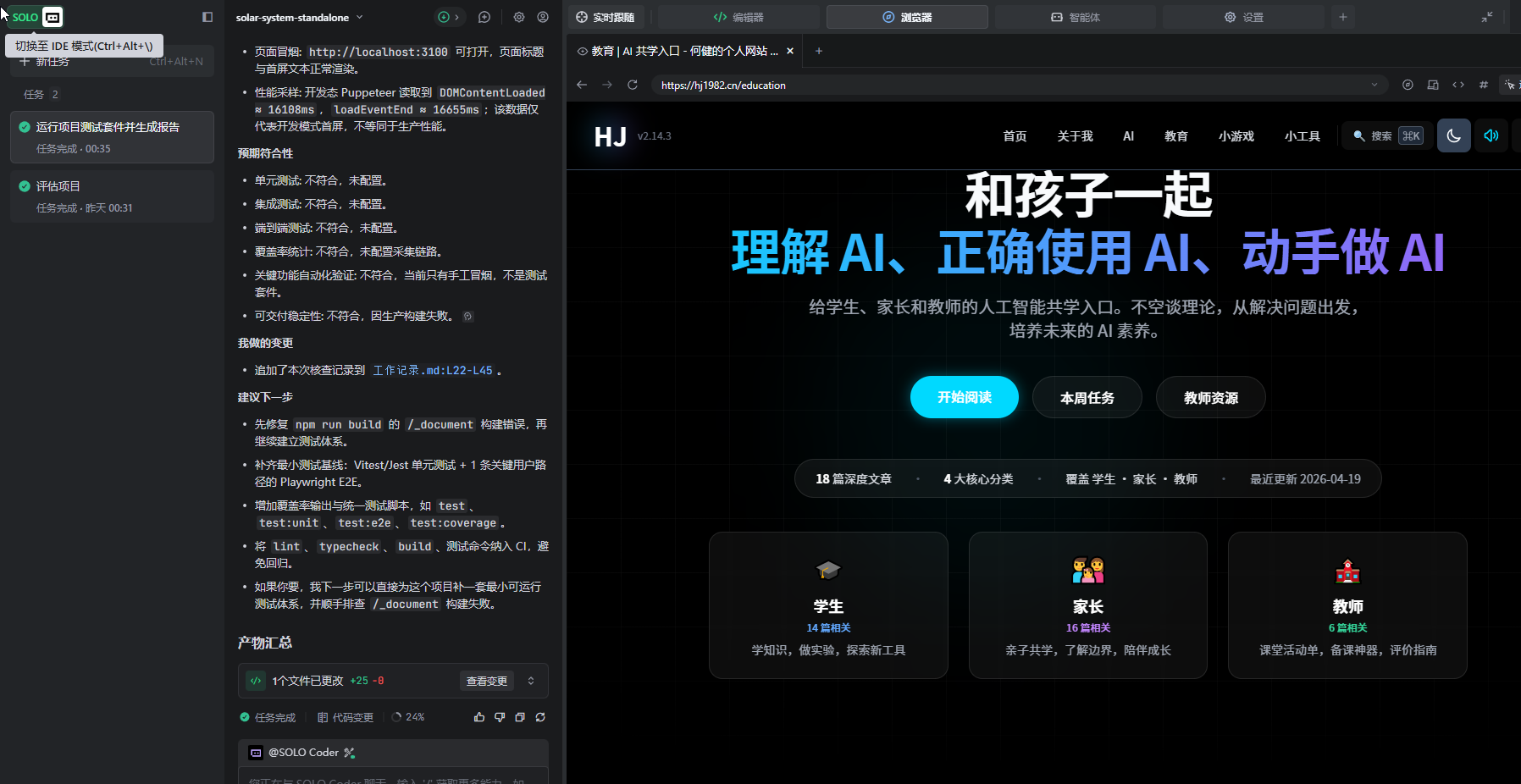Switch to the 编辑器 tab
This screenshot has width=1521, height=784.
click(738, 17)
